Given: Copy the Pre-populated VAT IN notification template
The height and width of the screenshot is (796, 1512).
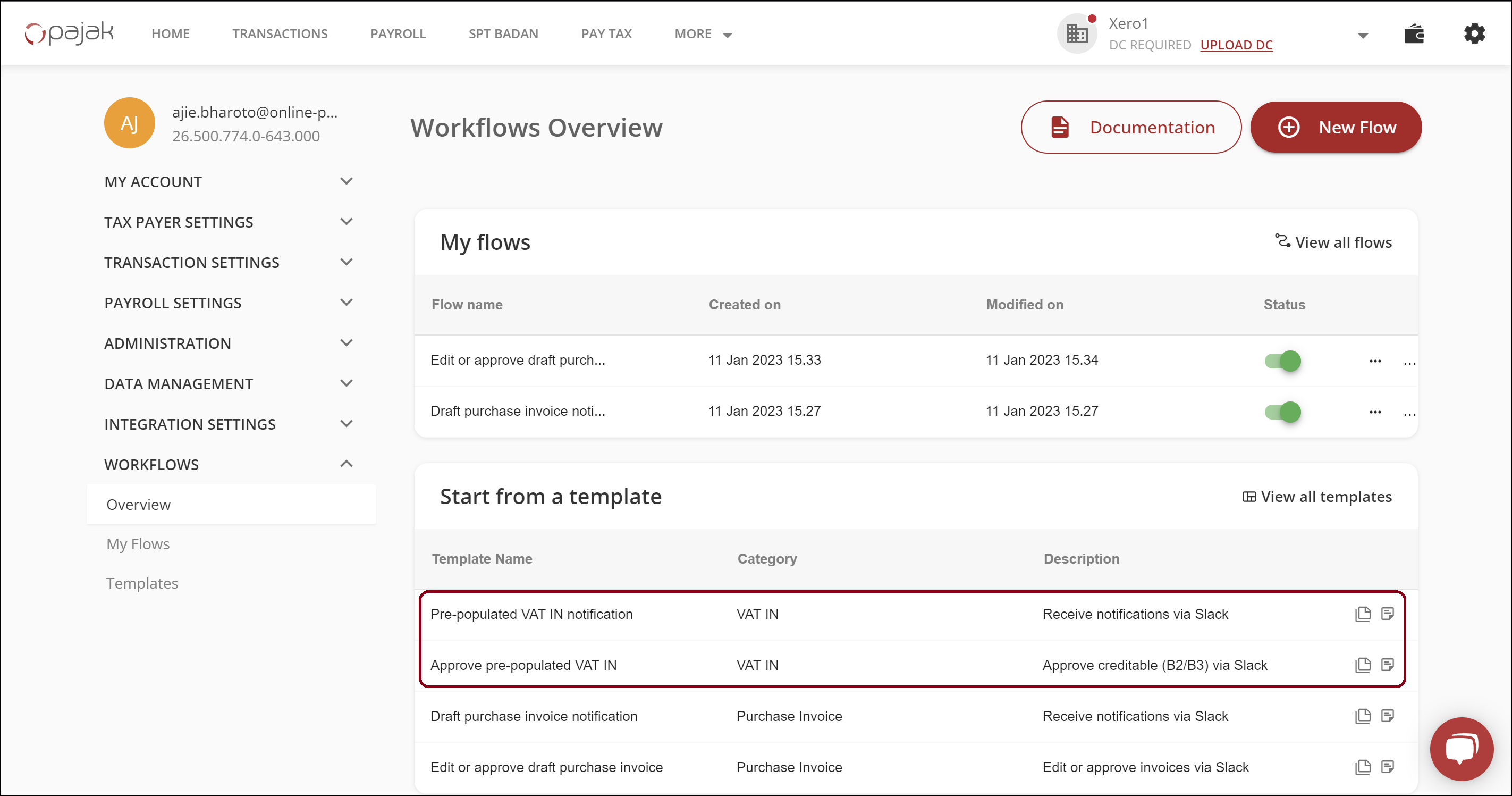Looking at the screenshot, I should pos(1362,614).
